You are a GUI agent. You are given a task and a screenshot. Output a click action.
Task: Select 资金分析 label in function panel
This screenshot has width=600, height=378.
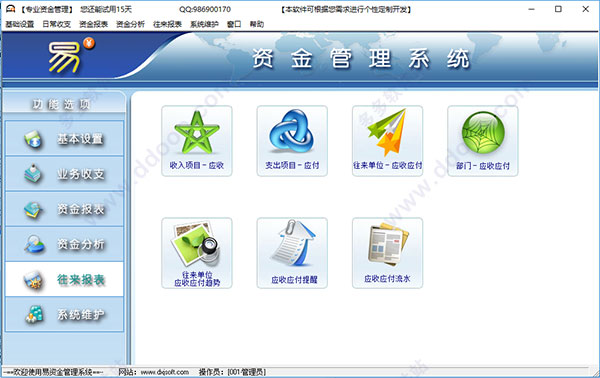[x=80, y=244]
